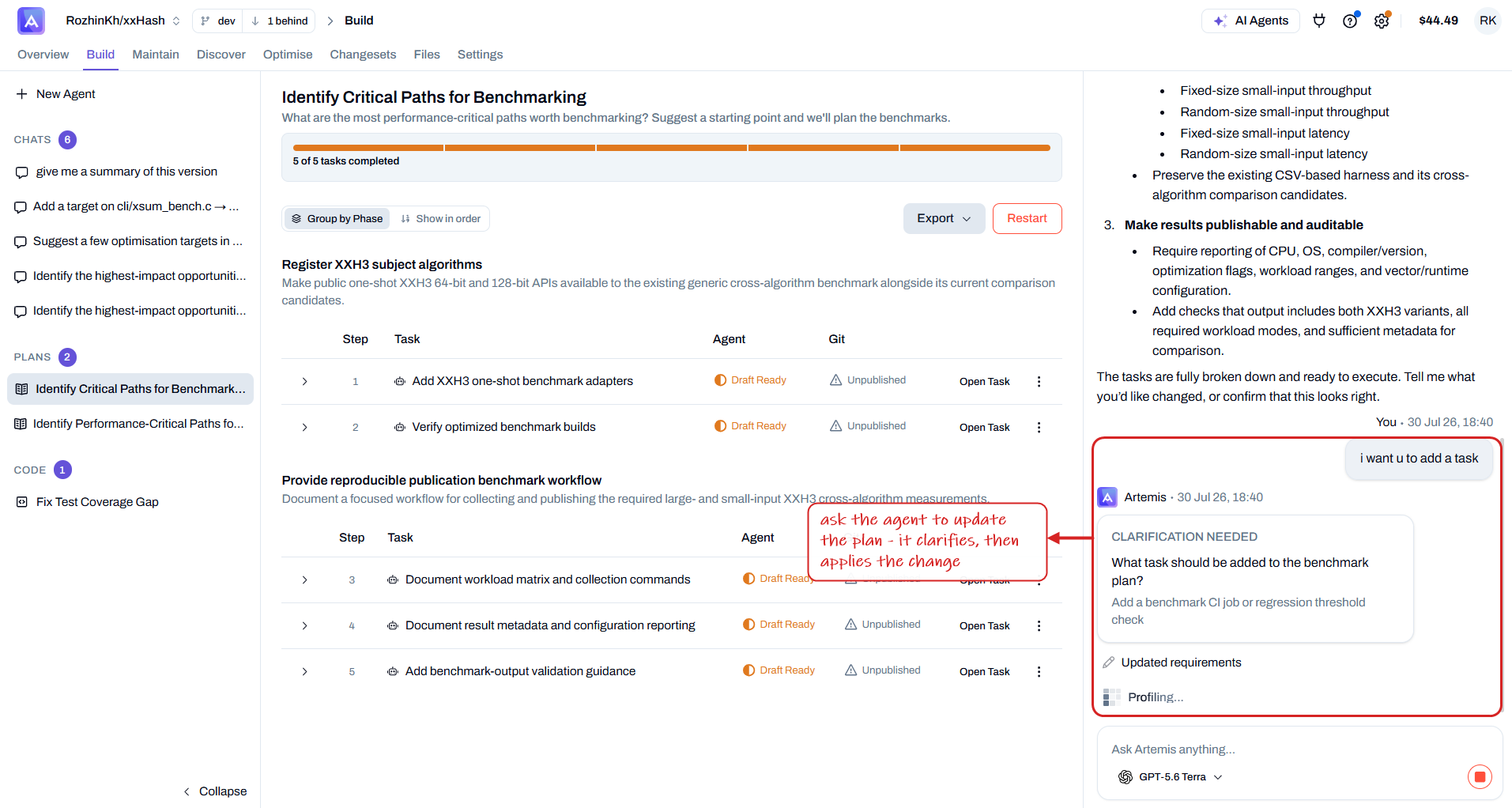The width and height of the screenshot is (1512, 808).
Task: Click the code icon beside Fix Test Coverage Gap
Action: coord(22,502)
